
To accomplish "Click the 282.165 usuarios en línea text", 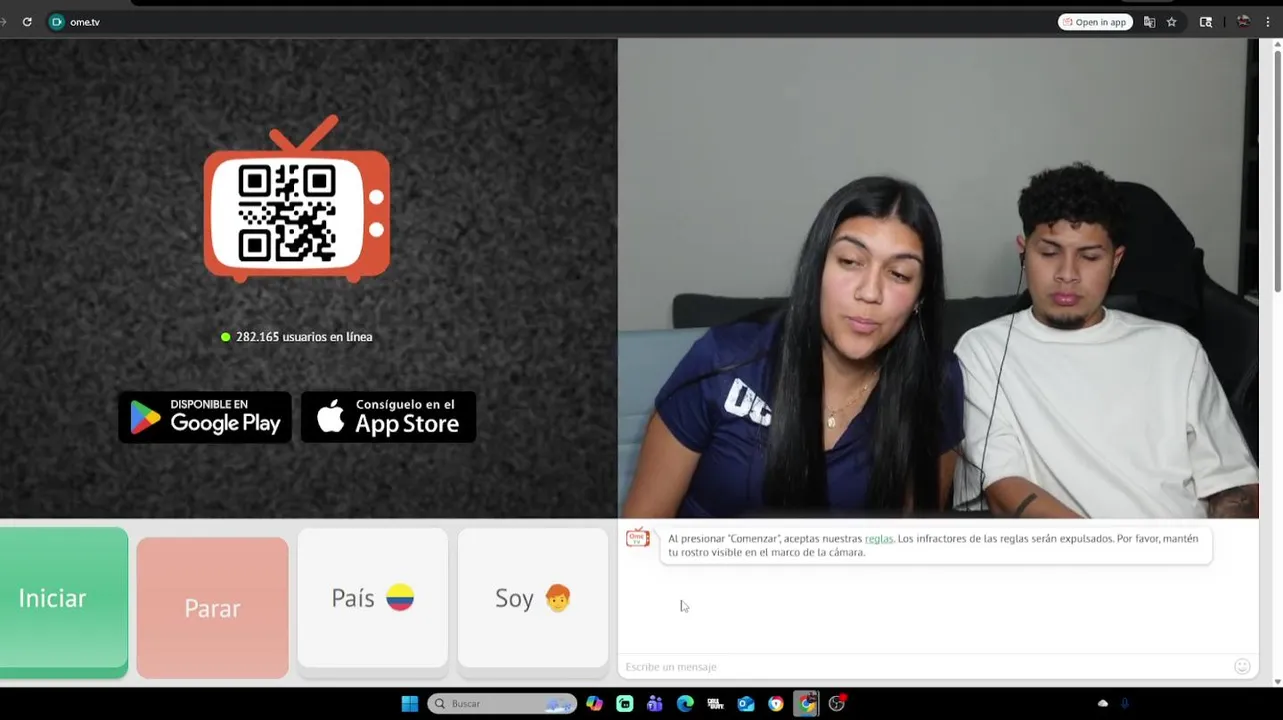I will [x=304, y=337].
